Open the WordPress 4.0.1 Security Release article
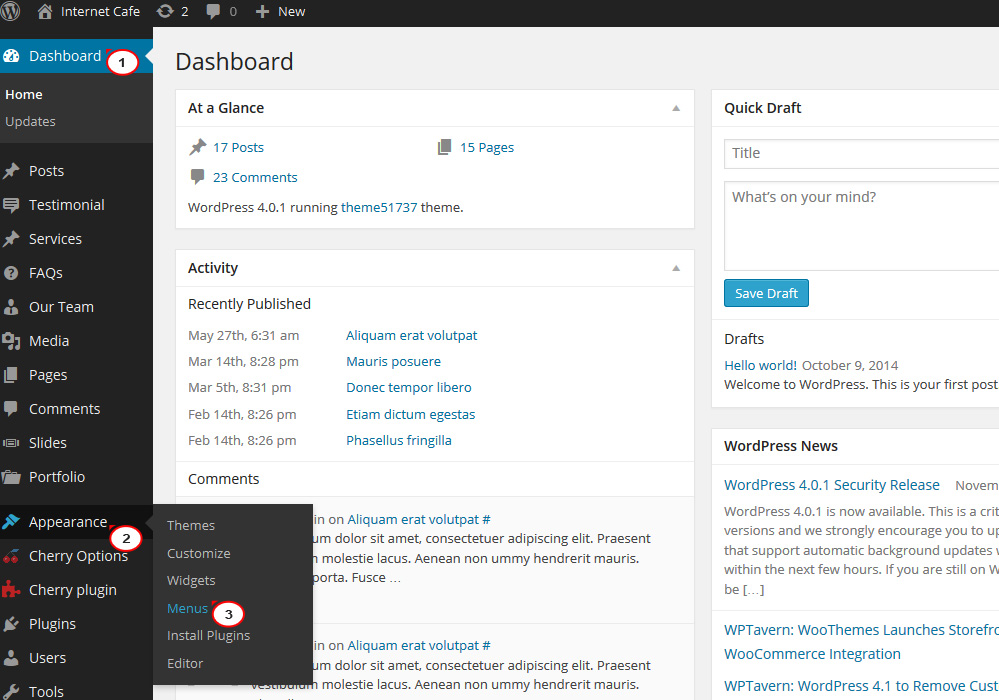 point(831,485)
